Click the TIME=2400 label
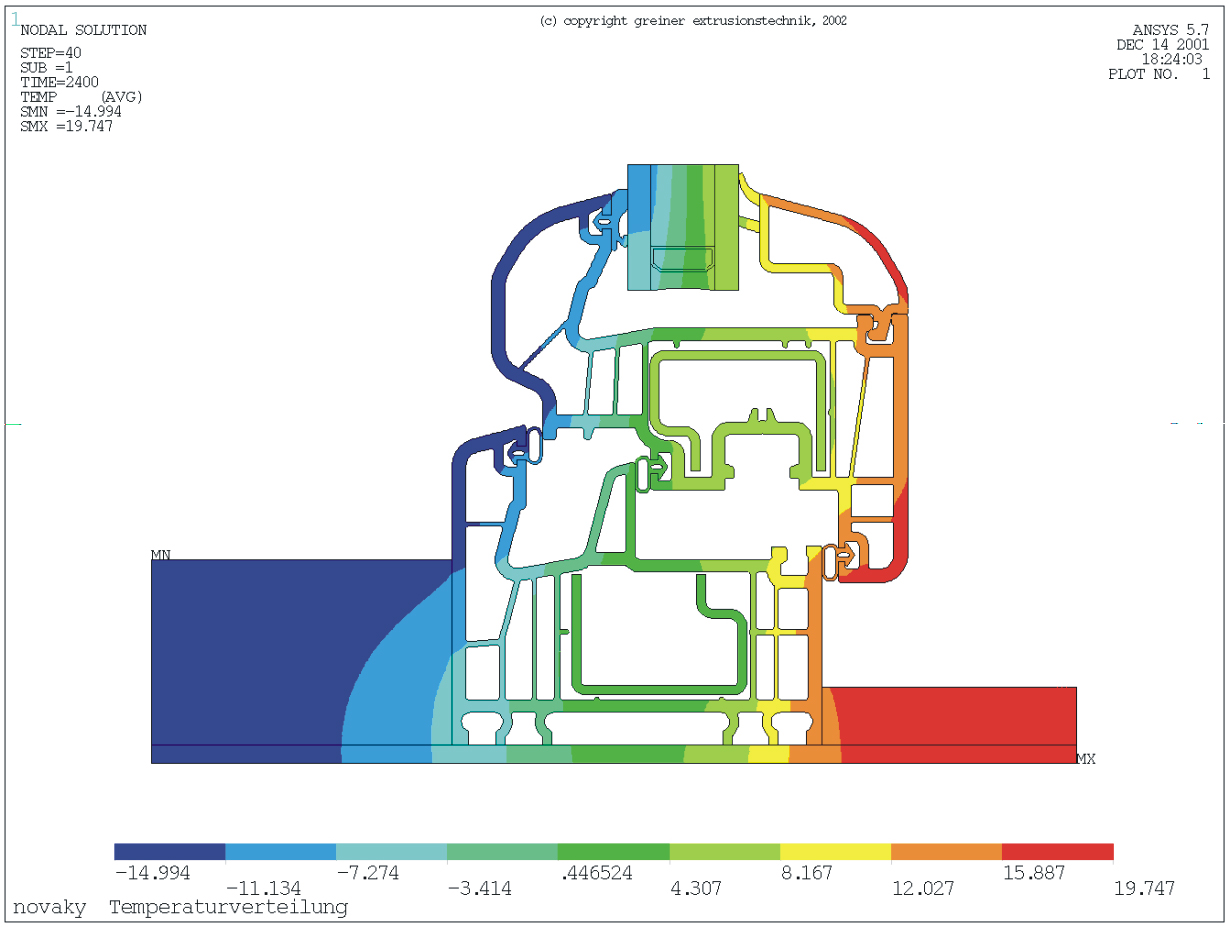 57,82
